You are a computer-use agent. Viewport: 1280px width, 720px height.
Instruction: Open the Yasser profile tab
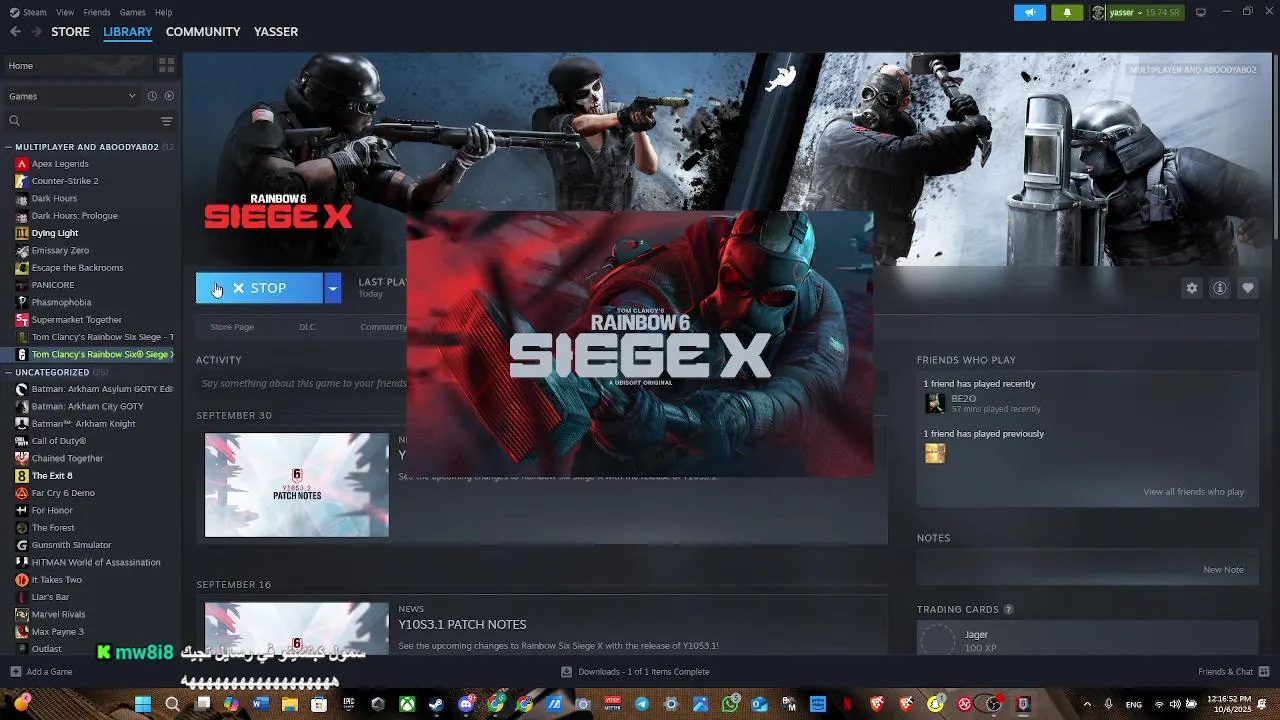pos(276,31)
